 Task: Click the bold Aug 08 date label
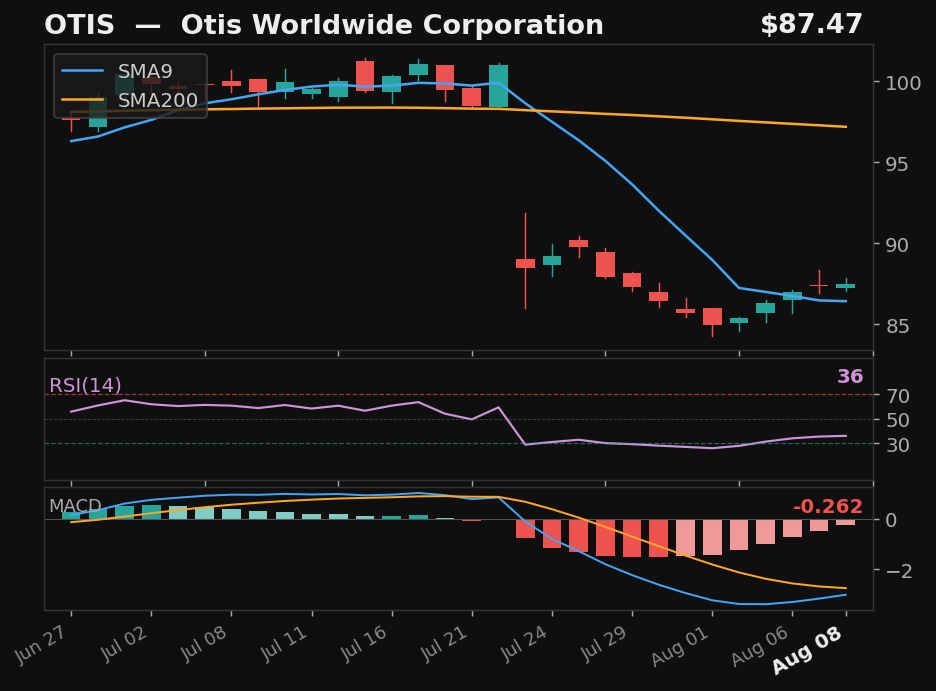tap(808, 650)
